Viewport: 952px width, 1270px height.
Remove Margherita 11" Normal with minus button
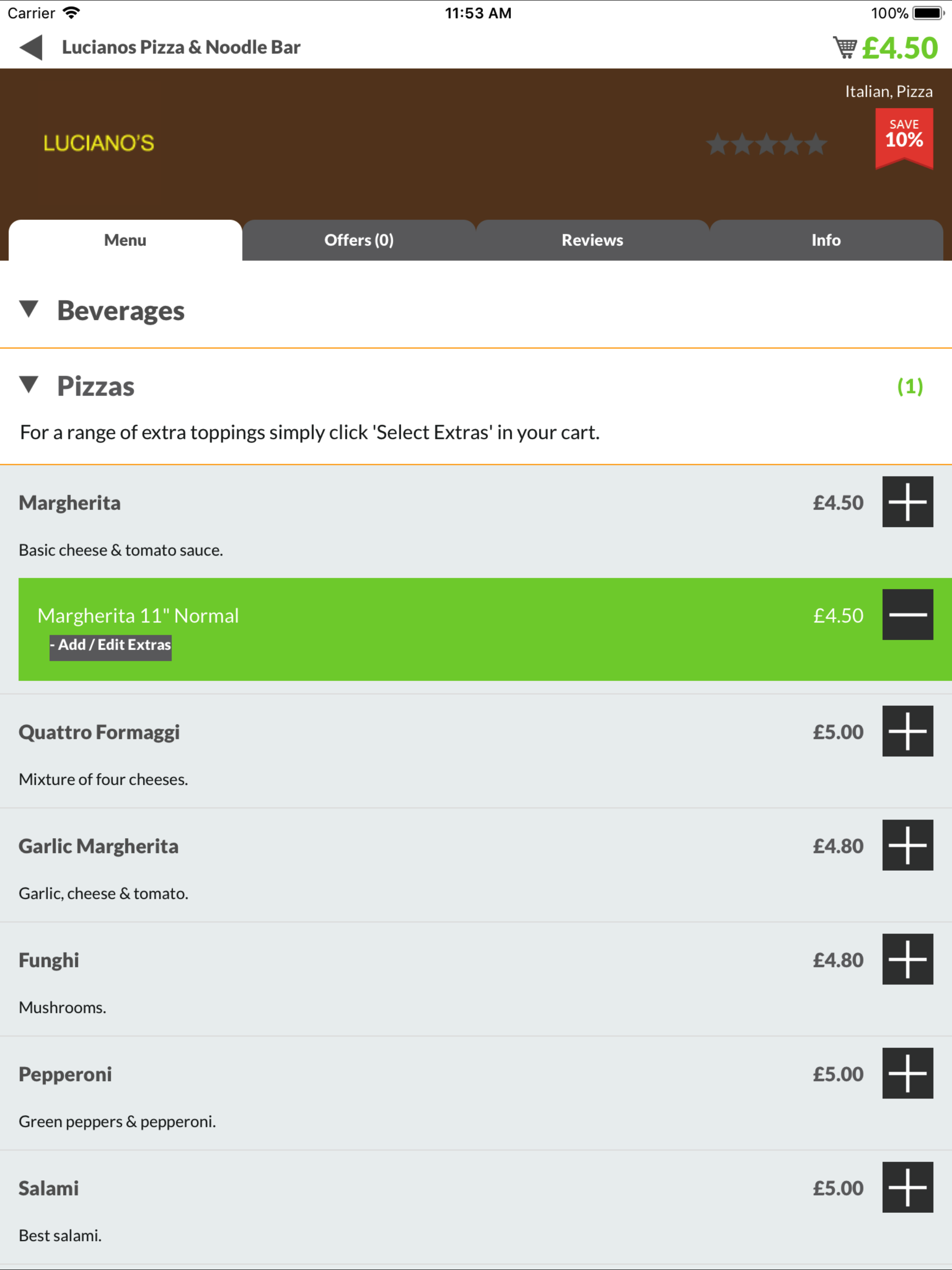pos(907,615)
